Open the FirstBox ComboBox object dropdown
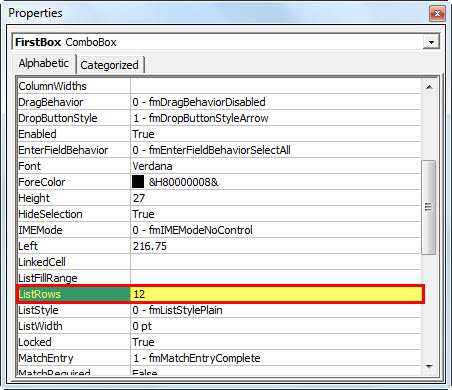The height and width of the screenshot is (390, 452). (x=431, y=42)
